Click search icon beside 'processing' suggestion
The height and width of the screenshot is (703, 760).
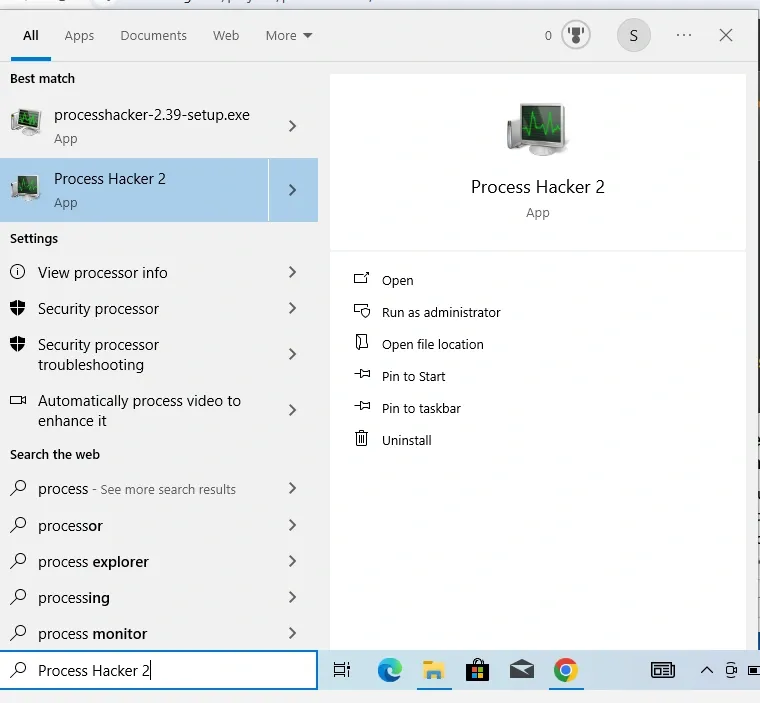[x=18, y=596]
